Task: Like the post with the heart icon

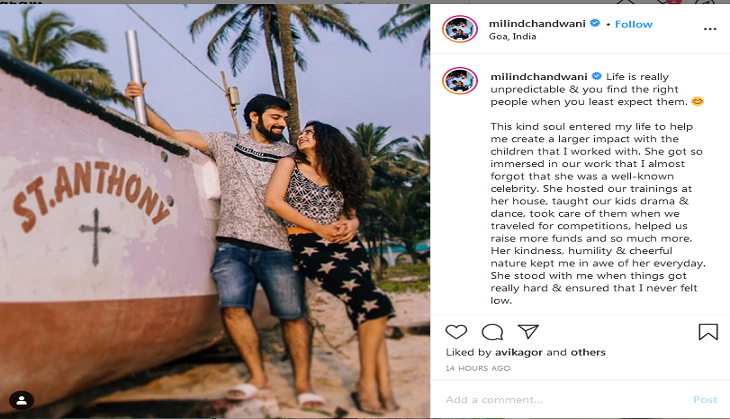Action: [x=456, y=332]
